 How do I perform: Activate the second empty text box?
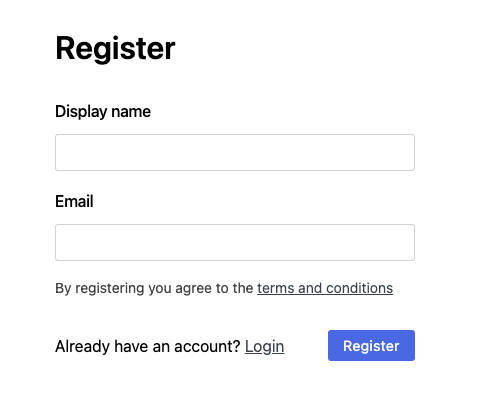(235, 242)
